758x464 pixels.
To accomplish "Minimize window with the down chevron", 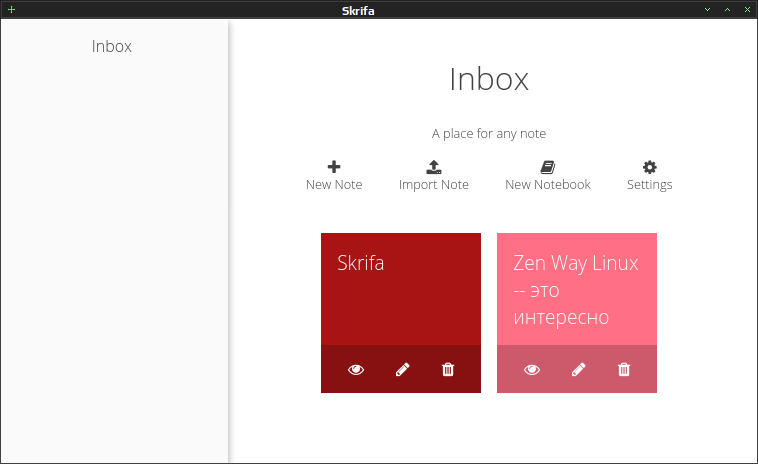I will (707, 10).
